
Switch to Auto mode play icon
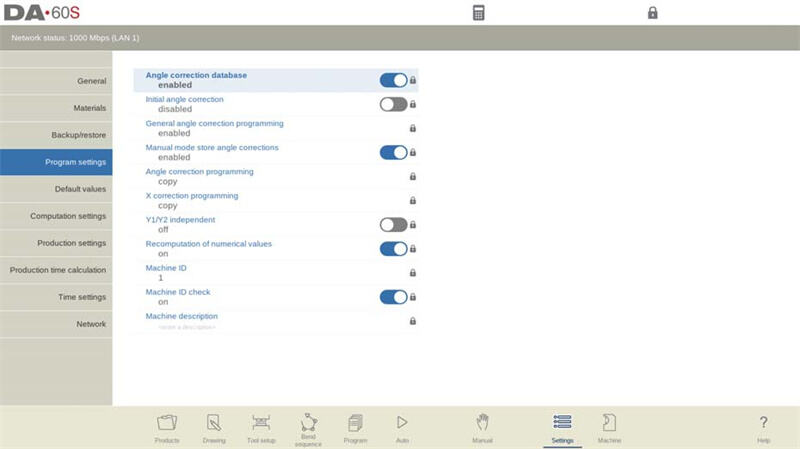(x=402, y=423)
